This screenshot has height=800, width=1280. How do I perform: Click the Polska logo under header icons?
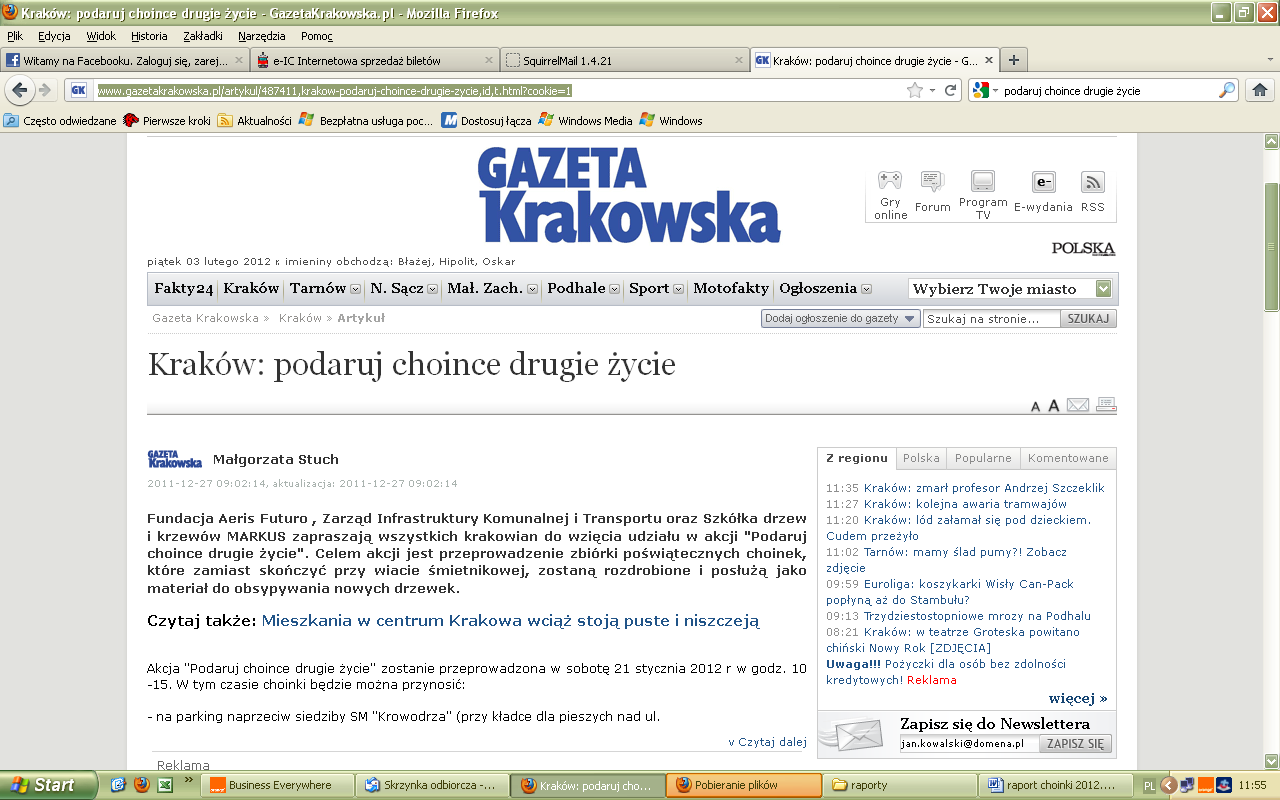coord(1083,248)
